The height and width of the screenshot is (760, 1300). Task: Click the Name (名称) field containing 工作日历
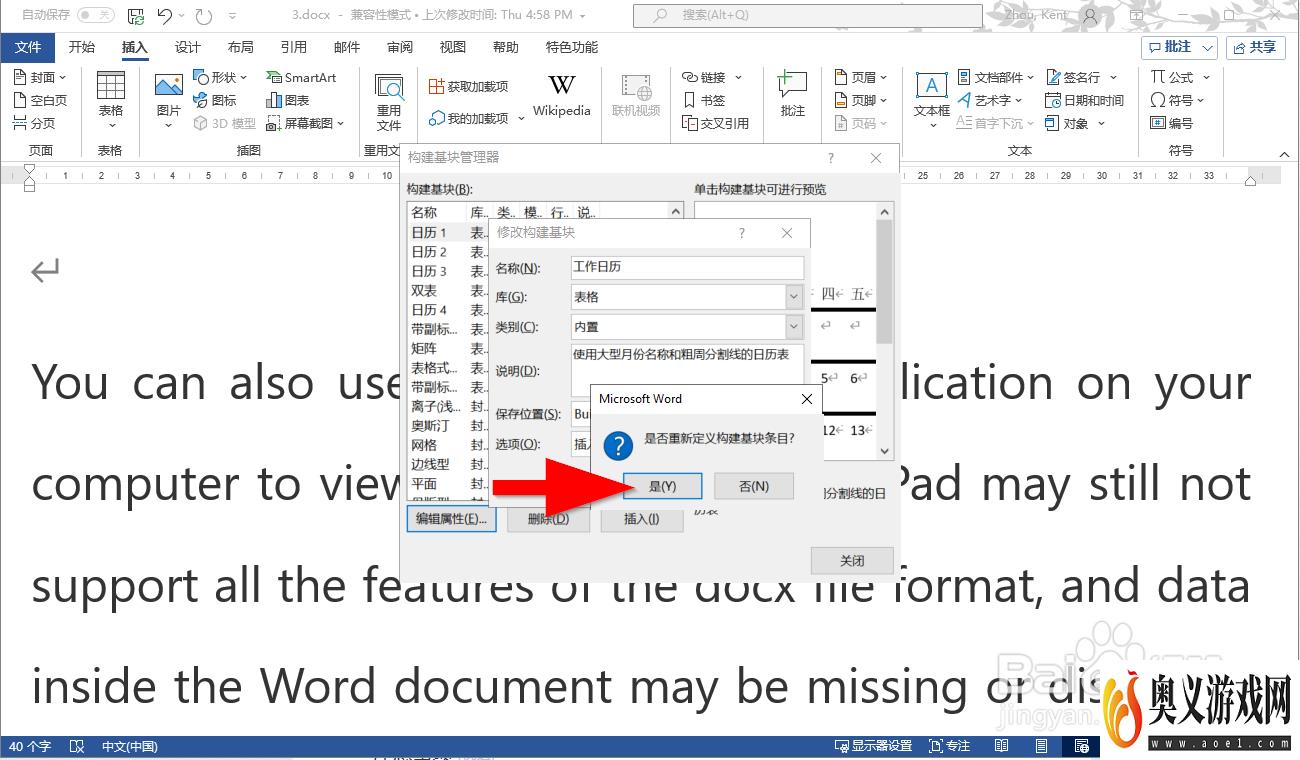[x=687, y=267]
